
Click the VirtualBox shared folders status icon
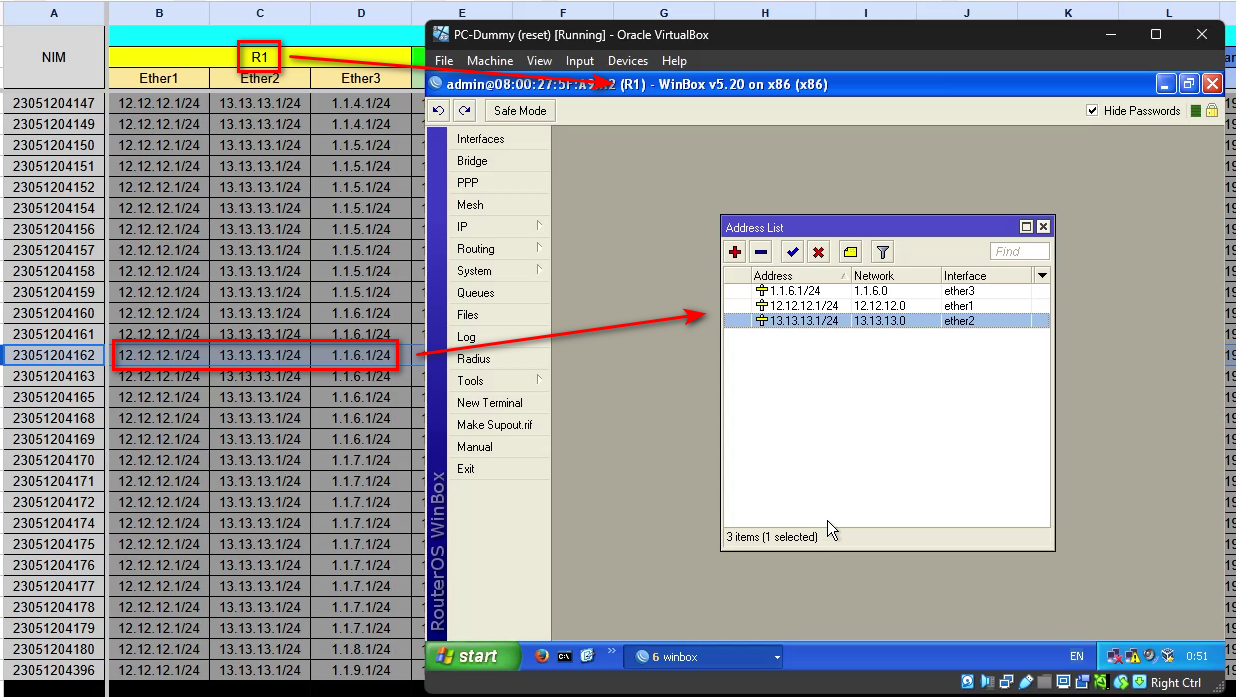click(1045, 682)
